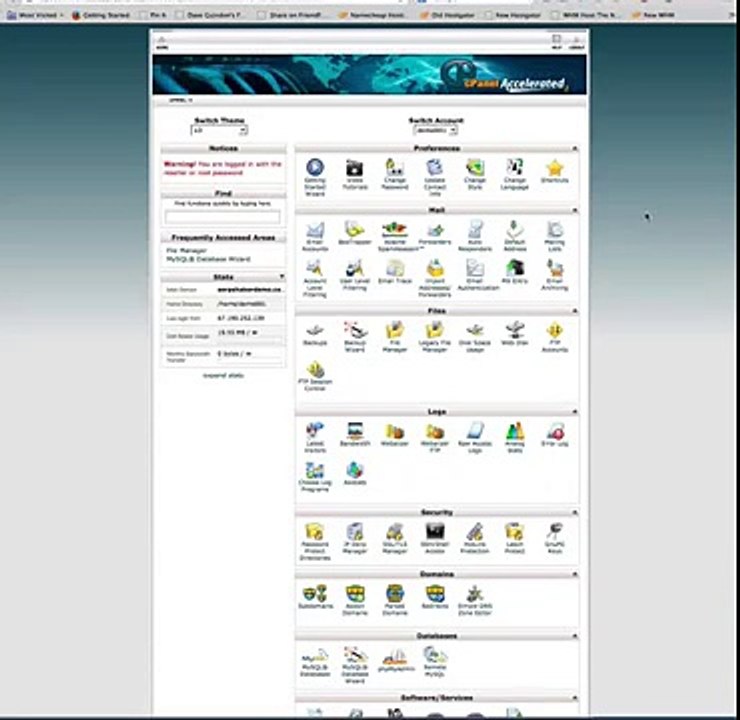Open Awstats in Logs section
The height and width of the screenshot is (720, 740).
[354, 470]
